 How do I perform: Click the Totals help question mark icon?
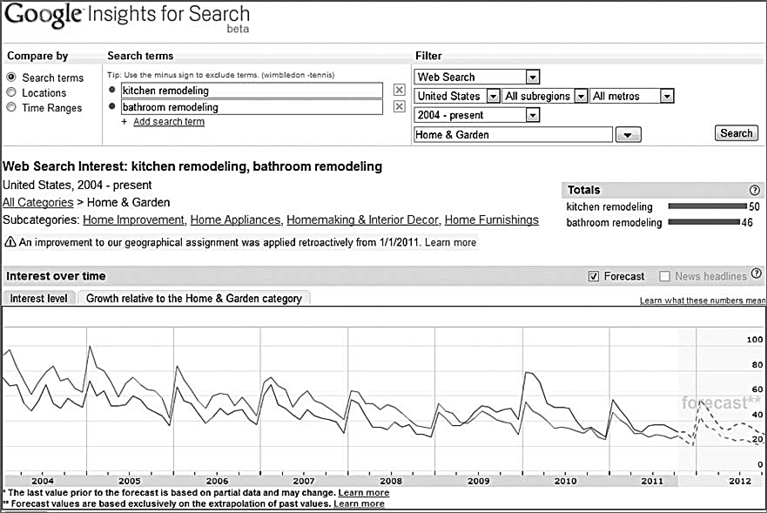point(754,190)
